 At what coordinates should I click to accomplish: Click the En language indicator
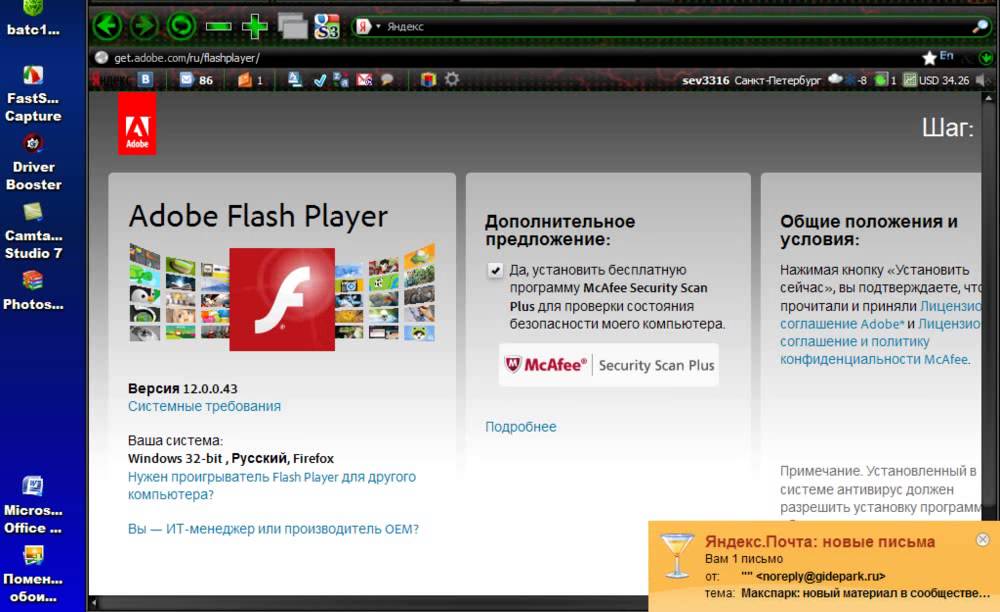tap(946, 56)
